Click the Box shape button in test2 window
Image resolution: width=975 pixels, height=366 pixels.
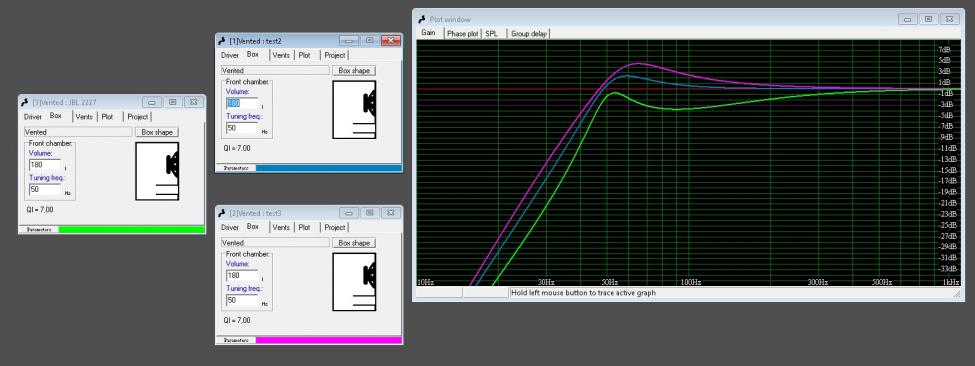point(354,70)
